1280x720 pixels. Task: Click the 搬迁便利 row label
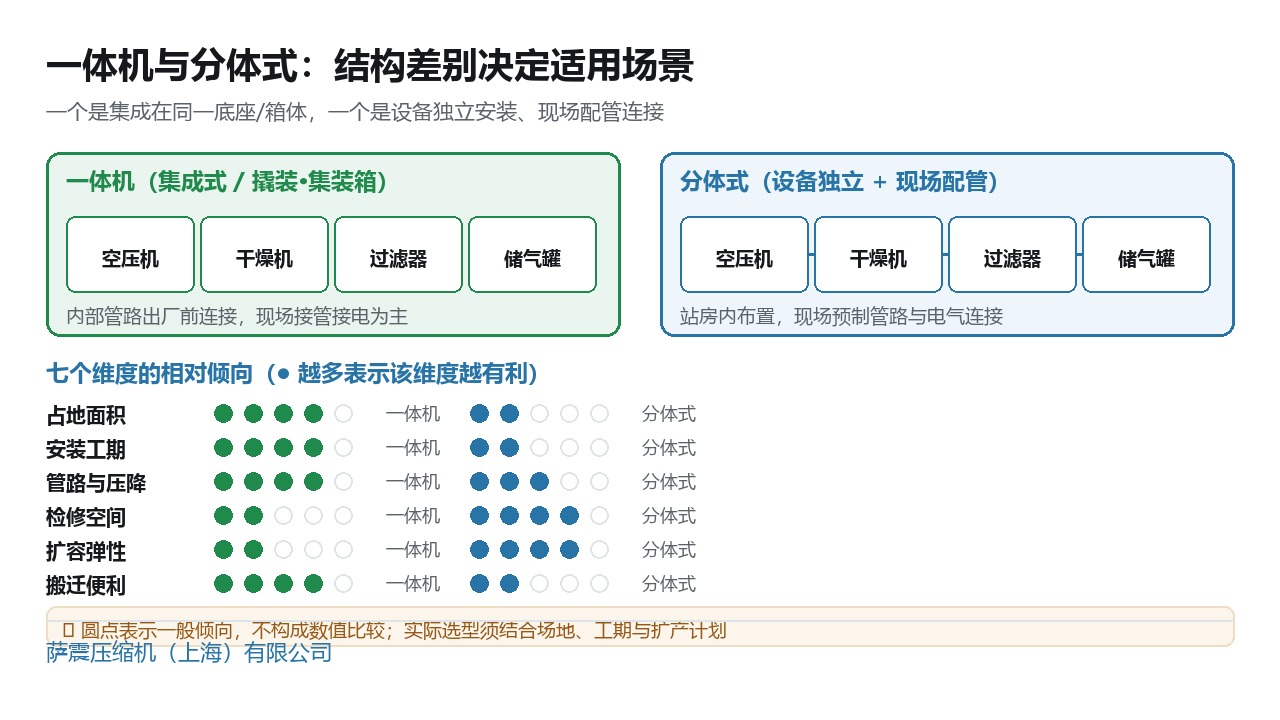coord(86,585)
